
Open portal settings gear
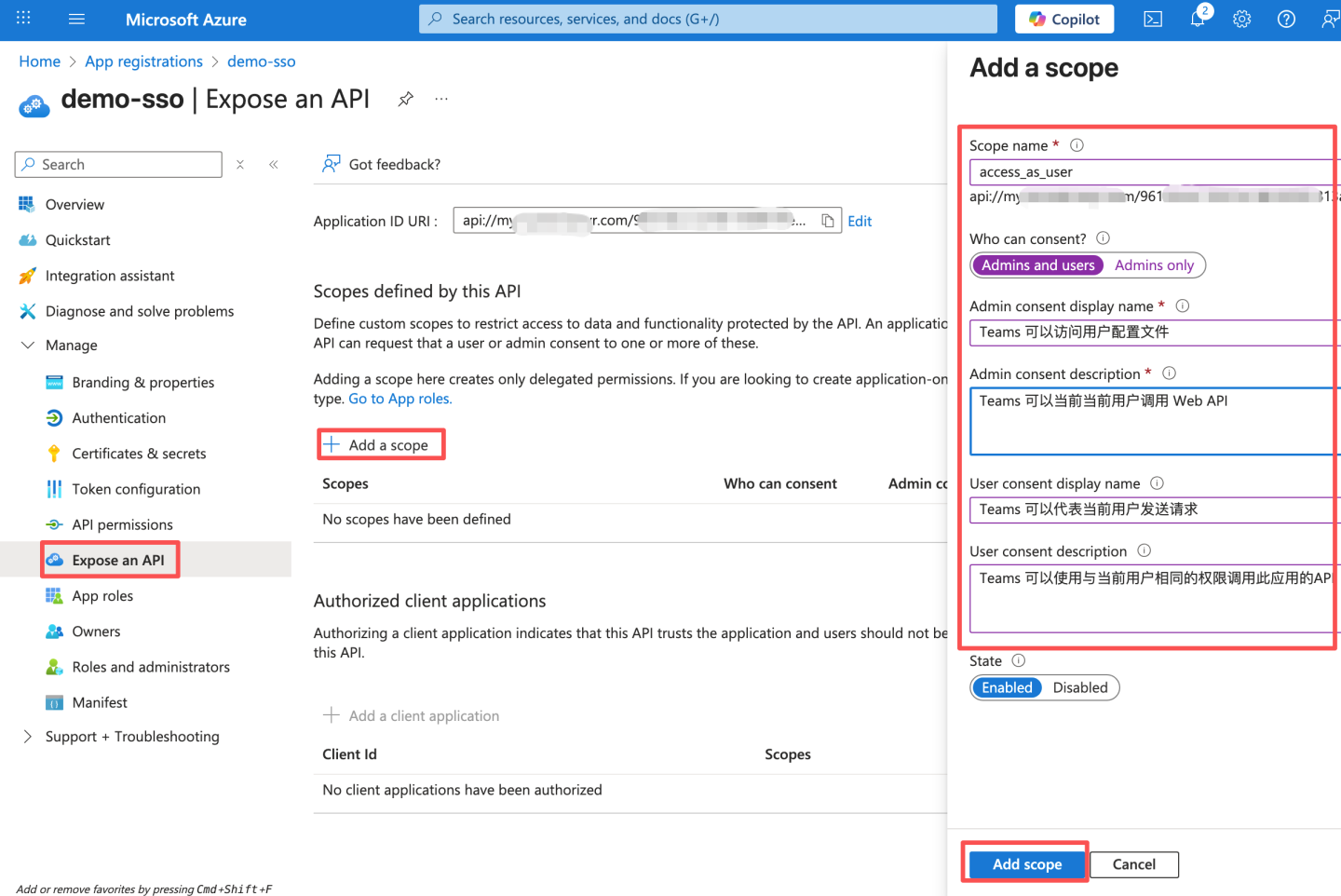click(x=1241, y=19)
